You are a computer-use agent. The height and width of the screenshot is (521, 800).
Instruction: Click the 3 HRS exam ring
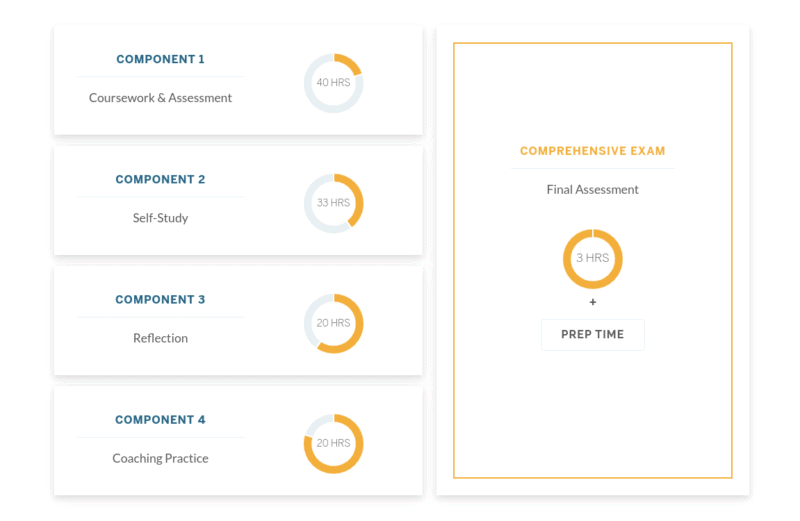point(592,259)
